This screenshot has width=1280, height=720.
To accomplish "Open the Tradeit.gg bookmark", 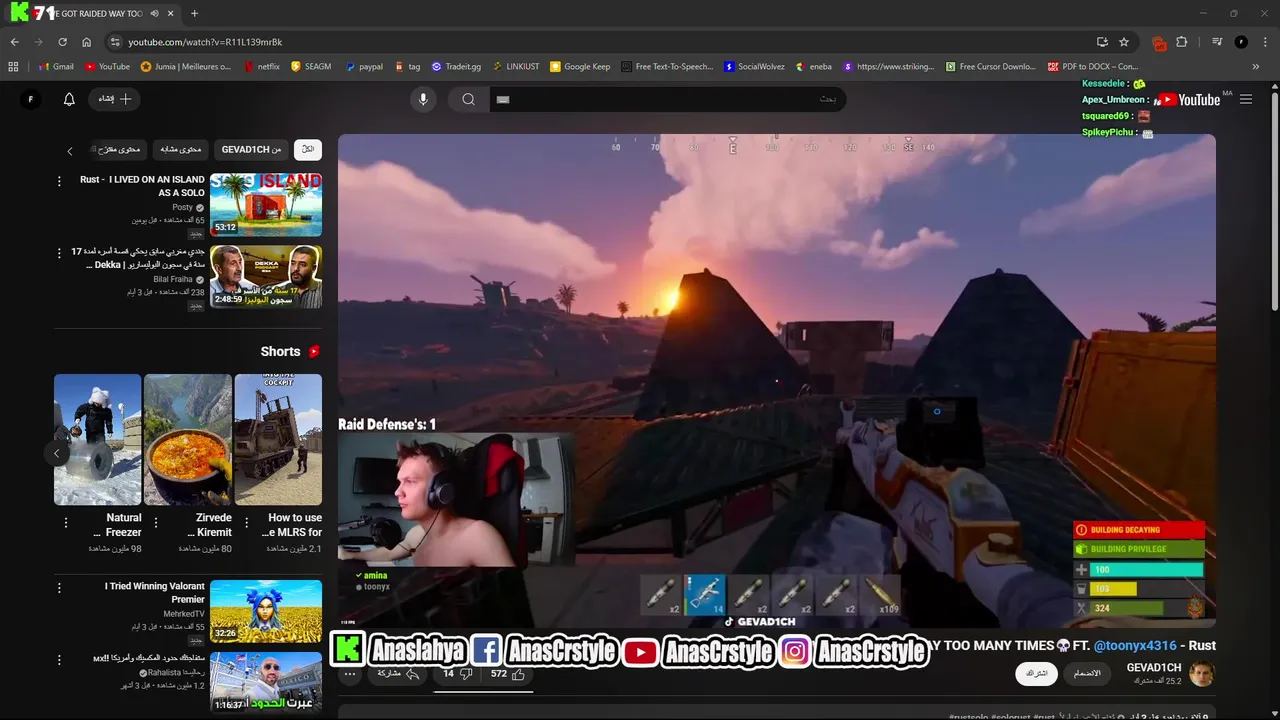I will tap(456, 67).
